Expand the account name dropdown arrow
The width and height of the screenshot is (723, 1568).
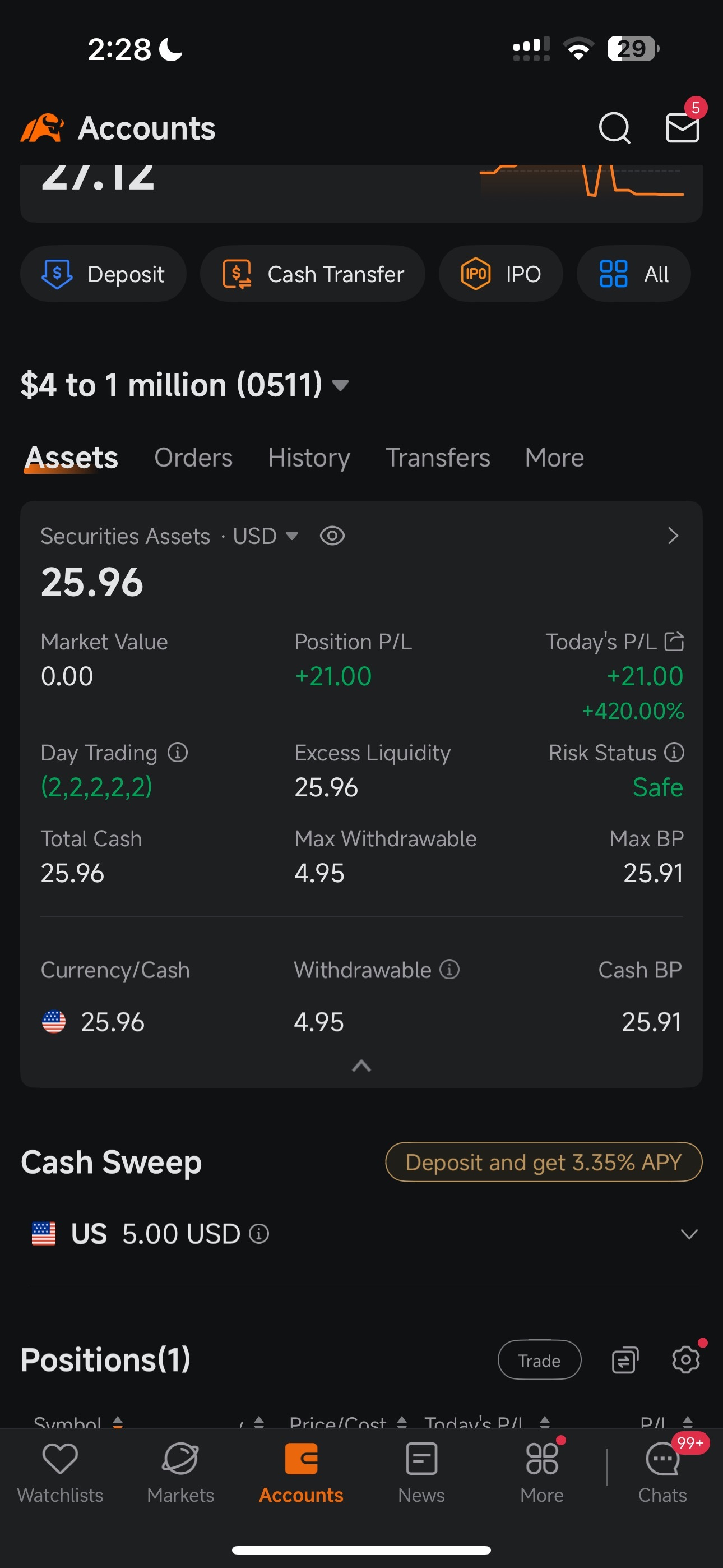(340, 385)
